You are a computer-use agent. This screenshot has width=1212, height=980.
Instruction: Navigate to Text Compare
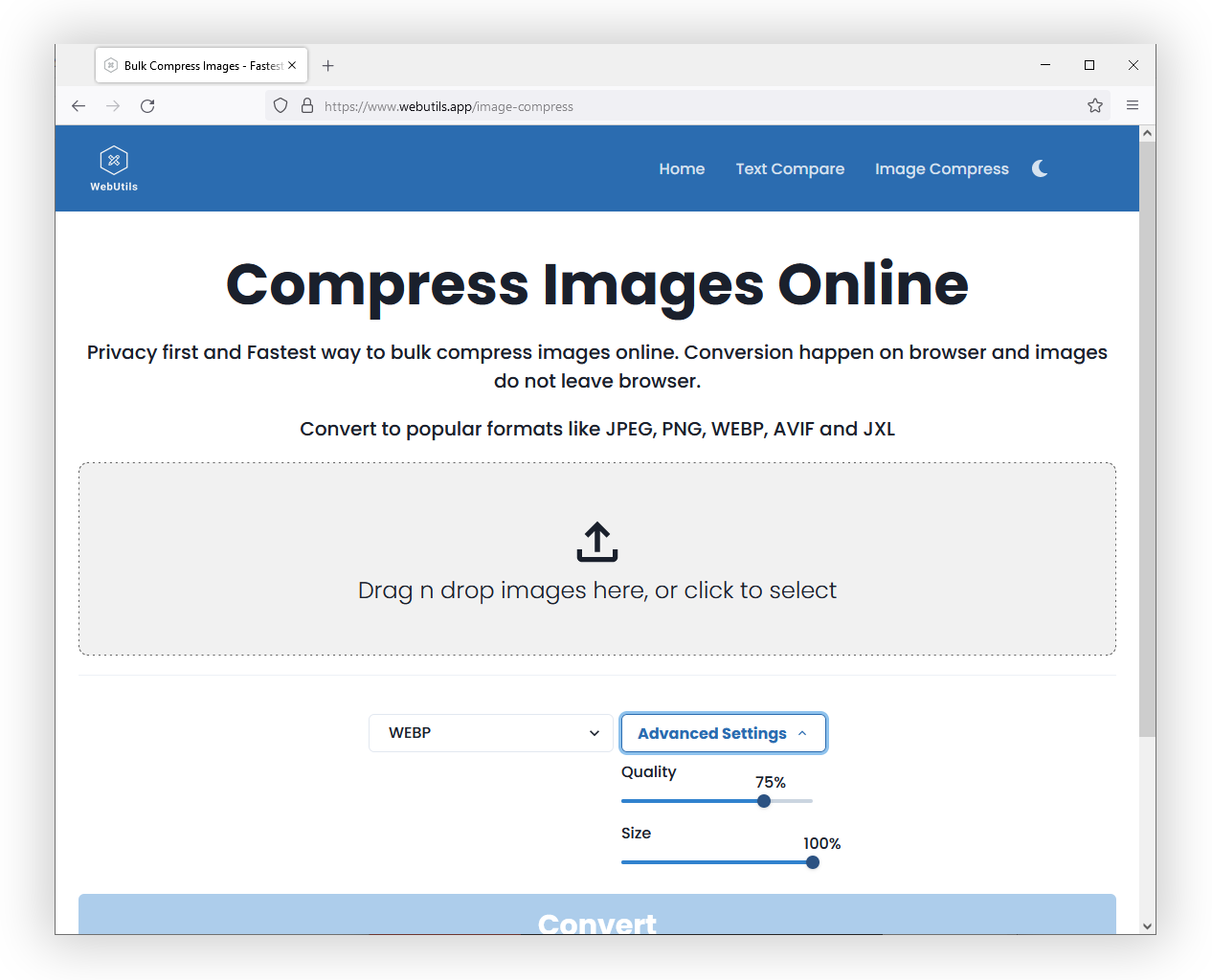click(x=790, y=168)
